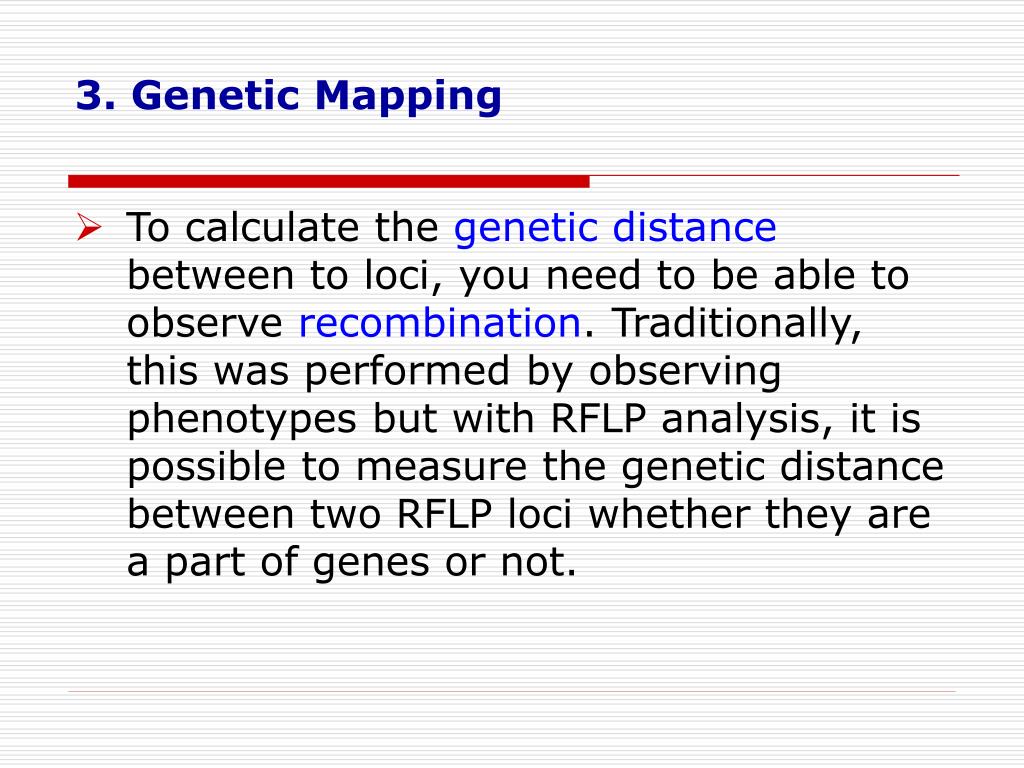Click the red arrow bullet icon
Viewport: 1024px width, 768px height.
pyautogui.click(x=89, y=227)
